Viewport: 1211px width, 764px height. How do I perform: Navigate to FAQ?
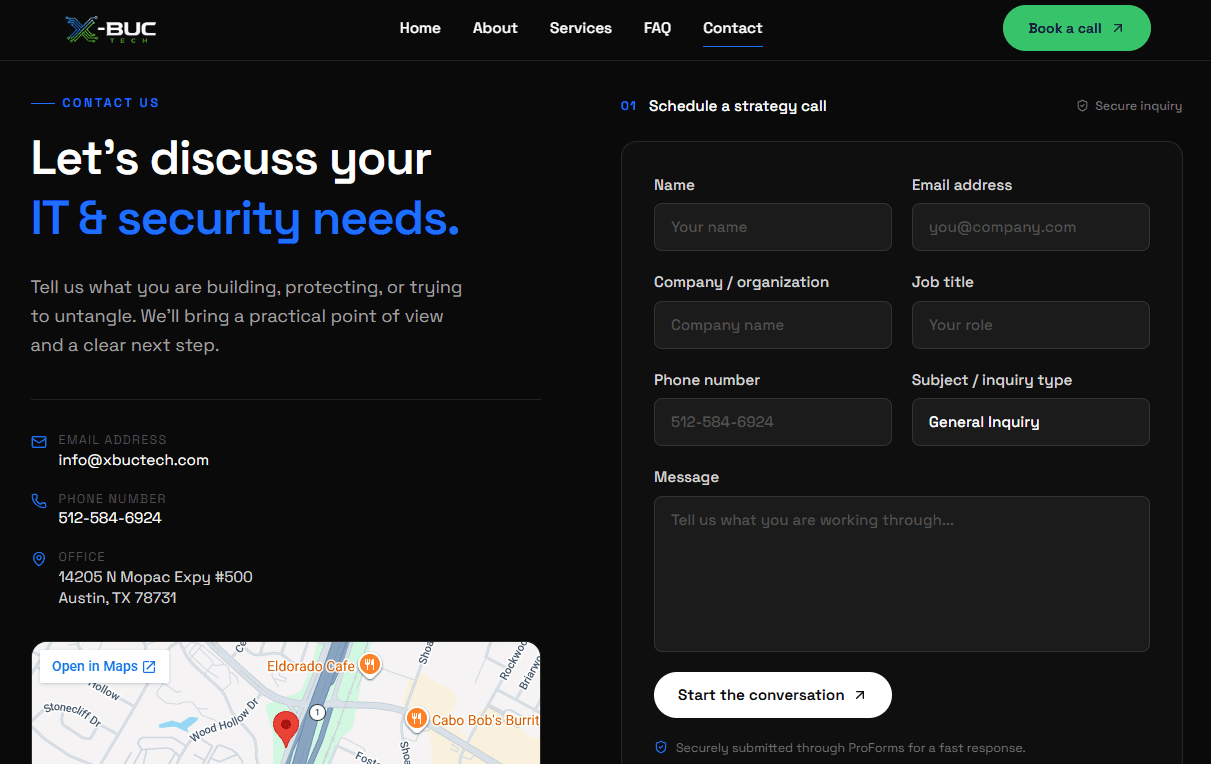click(x=657, y=28)
